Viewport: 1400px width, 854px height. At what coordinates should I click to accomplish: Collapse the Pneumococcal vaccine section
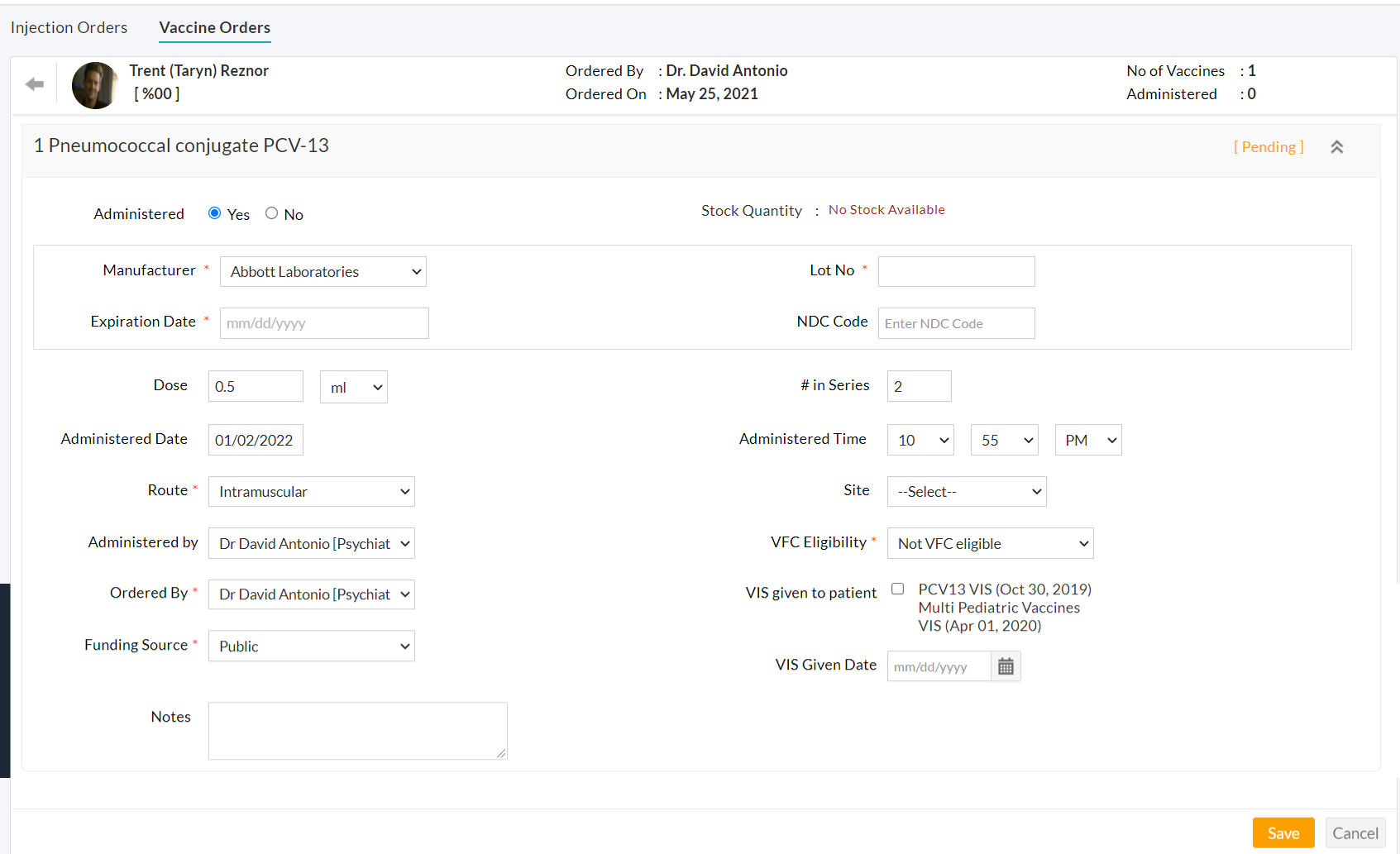tap(1336, 147)
